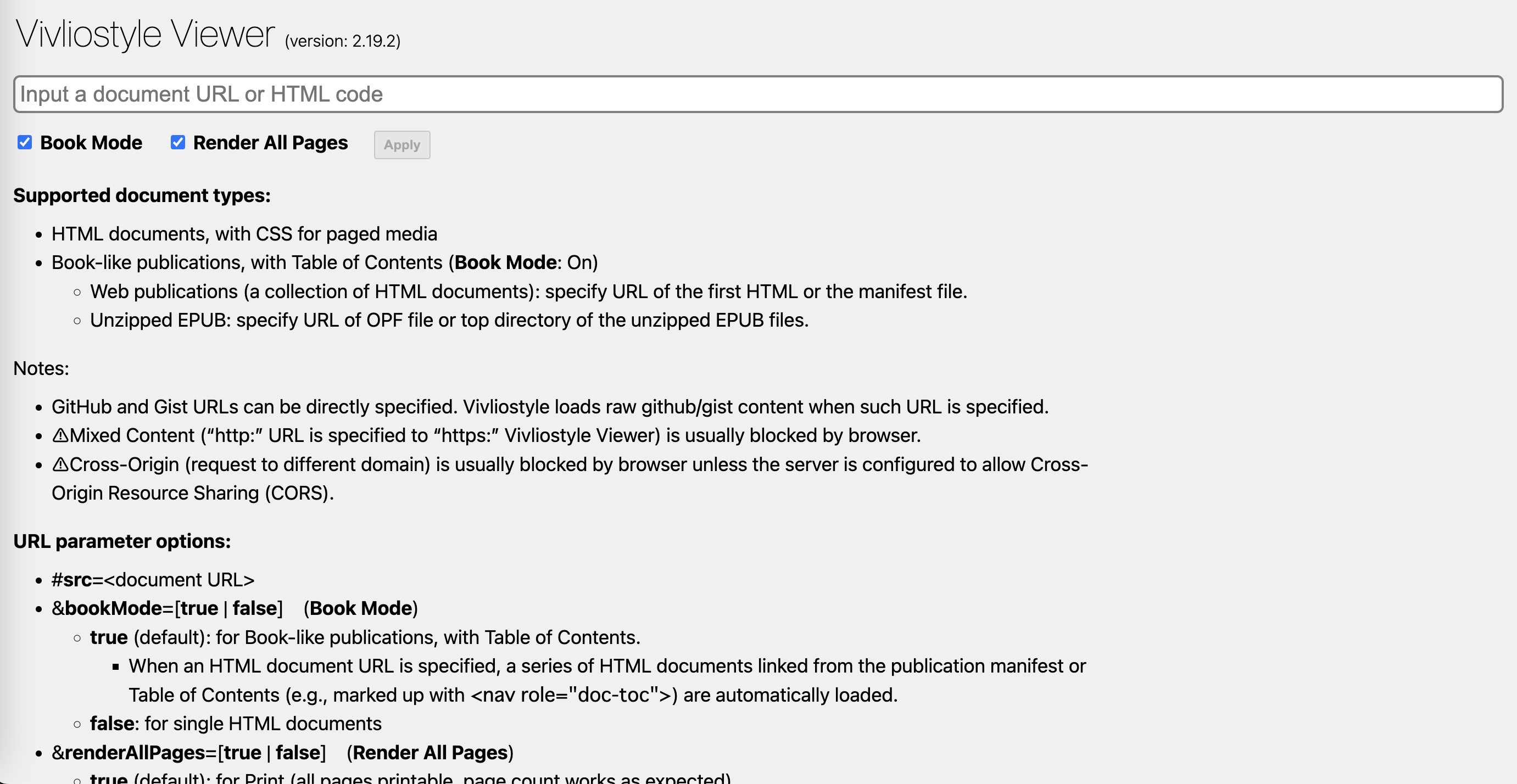Click the Notes: label
The image size is (1517, 784).
pyautogui.click(x=41, y=368)
